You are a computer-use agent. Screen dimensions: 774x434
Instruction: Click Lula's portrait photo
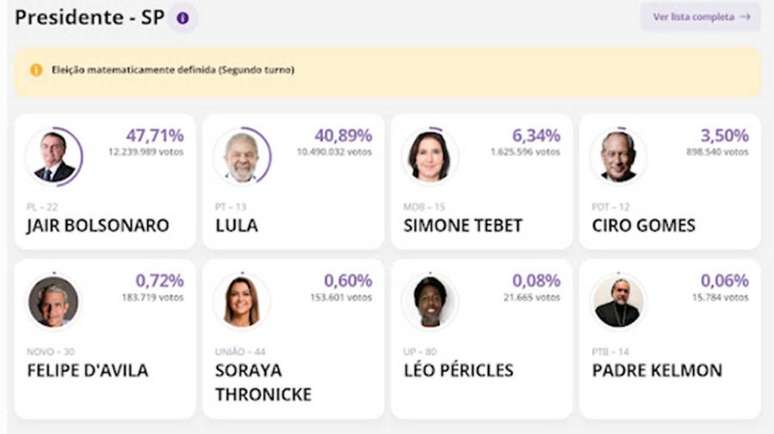coord(242,157)
